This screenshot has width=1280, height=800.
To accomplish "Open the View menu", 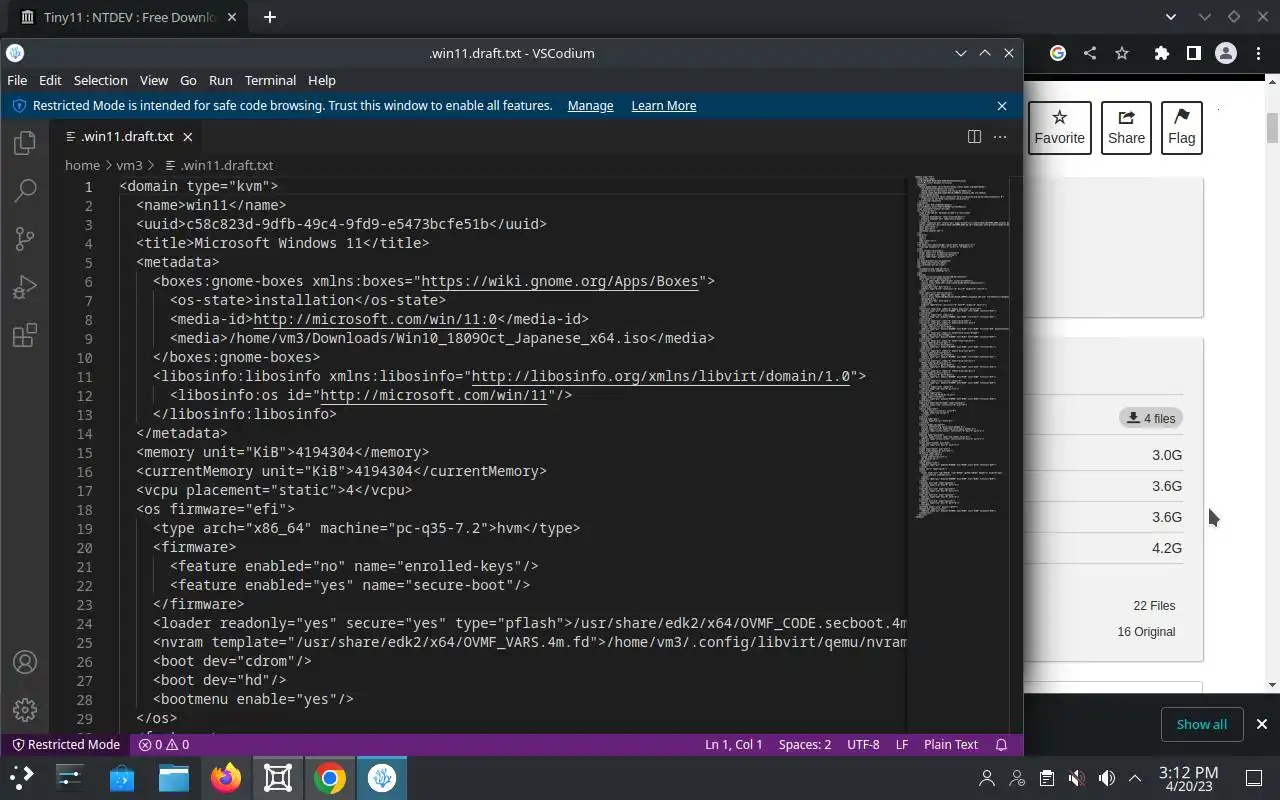I will (x=153, y=80).
